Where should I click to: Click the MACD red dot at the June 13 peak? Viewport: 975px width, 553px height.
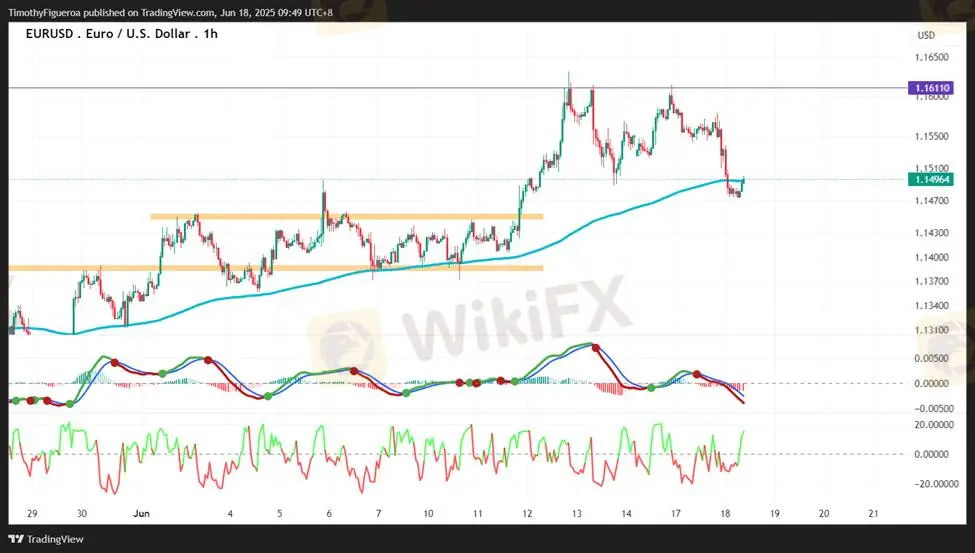click(x=596, y=348)
